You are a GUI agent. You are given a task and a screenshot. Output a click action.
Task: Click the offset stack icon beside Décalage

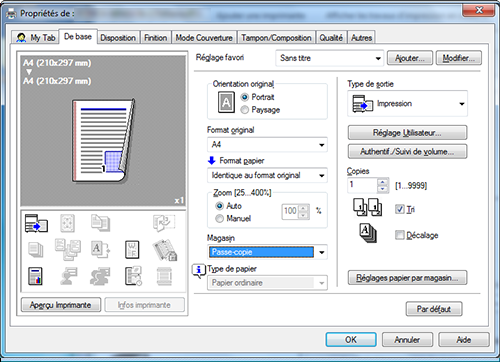pyautogui.click(x=368, y=233)
